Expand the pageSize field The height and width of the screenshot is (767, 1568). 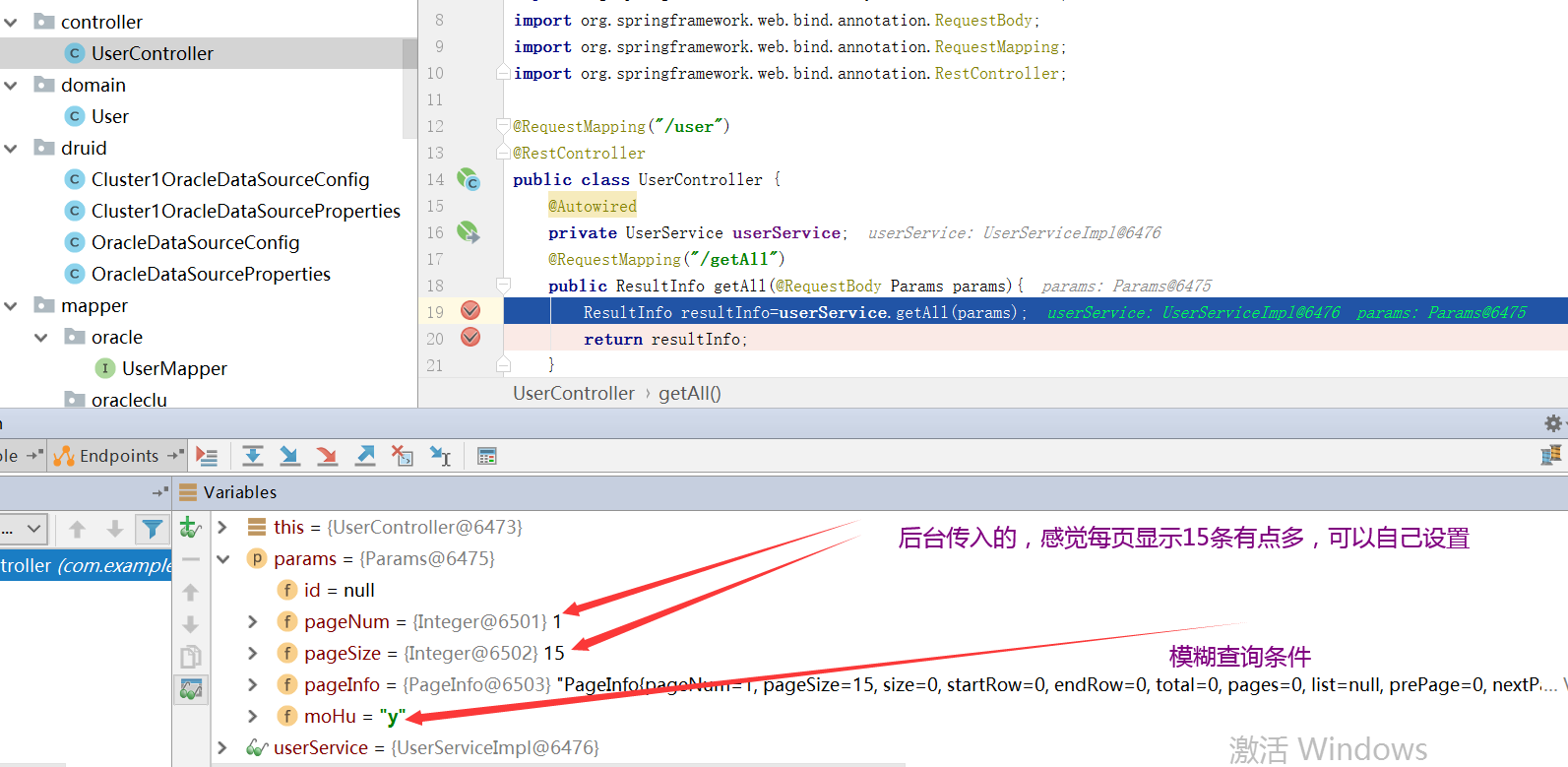click(253, 653)
